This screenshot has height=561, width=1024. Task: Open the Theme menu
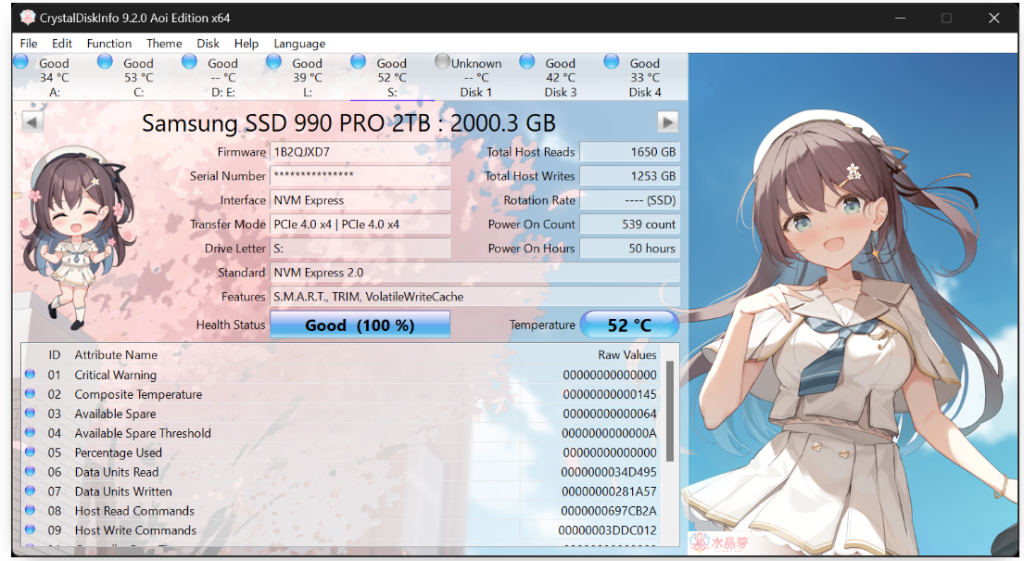click(164, 43)
